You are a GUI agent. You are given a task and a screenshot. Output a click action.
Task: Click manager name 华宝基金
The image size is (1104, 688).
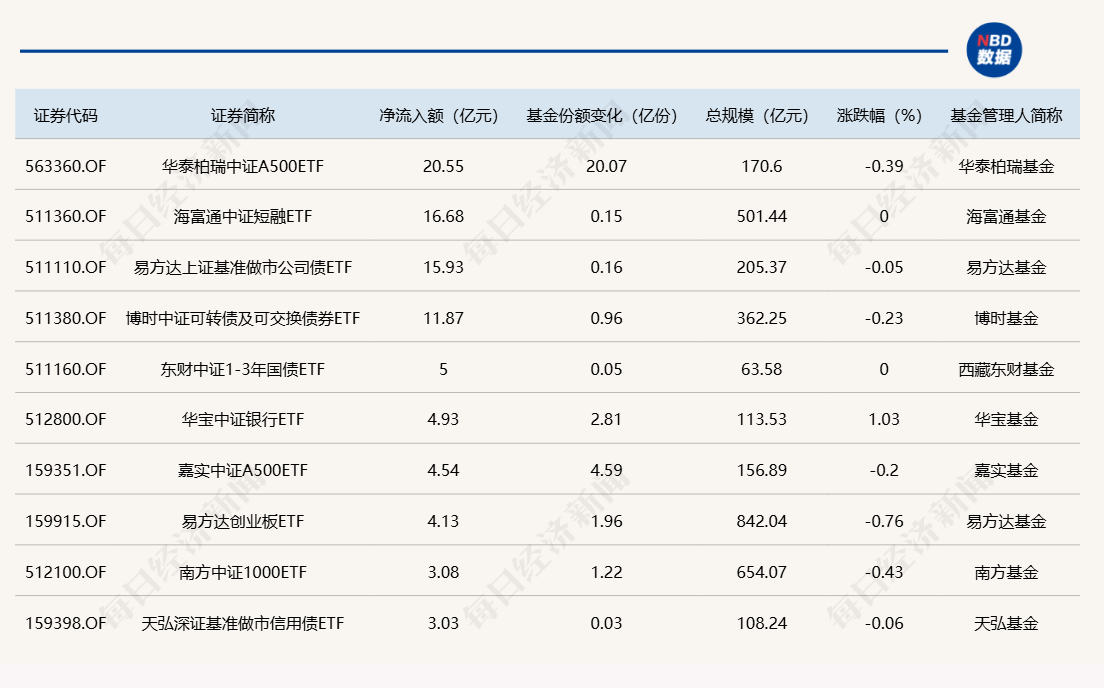coord(1006,420)
